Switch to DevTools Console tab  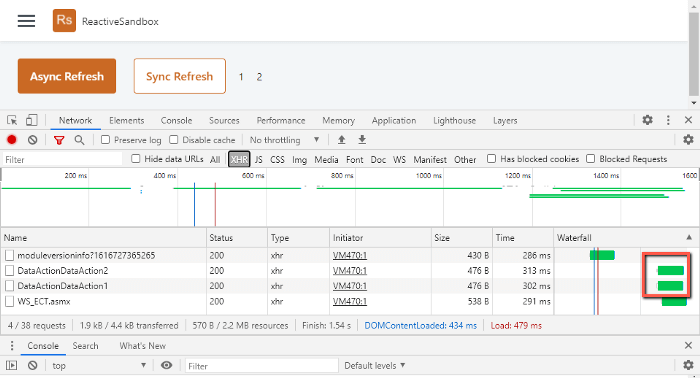coord(176,120)
